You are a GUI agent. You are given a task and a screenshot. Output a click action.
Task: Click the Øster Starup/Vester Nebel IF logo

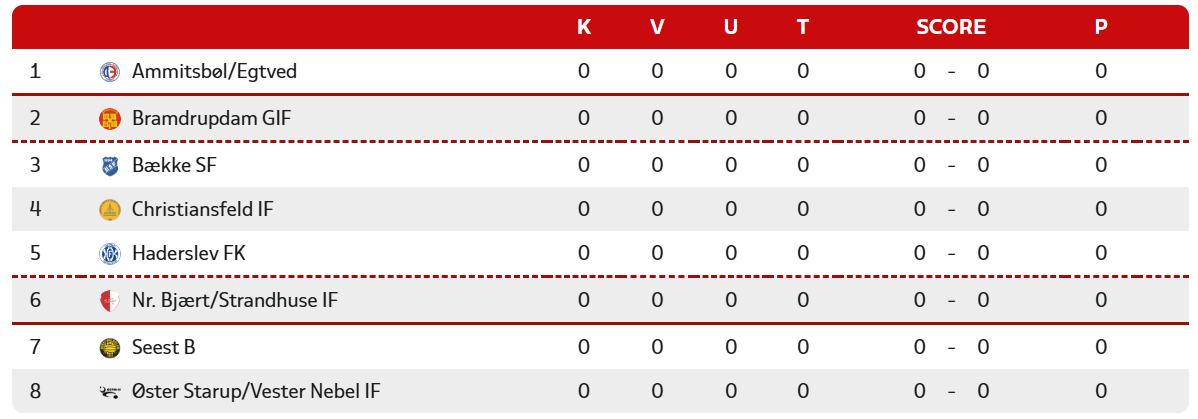coord(110,392)
